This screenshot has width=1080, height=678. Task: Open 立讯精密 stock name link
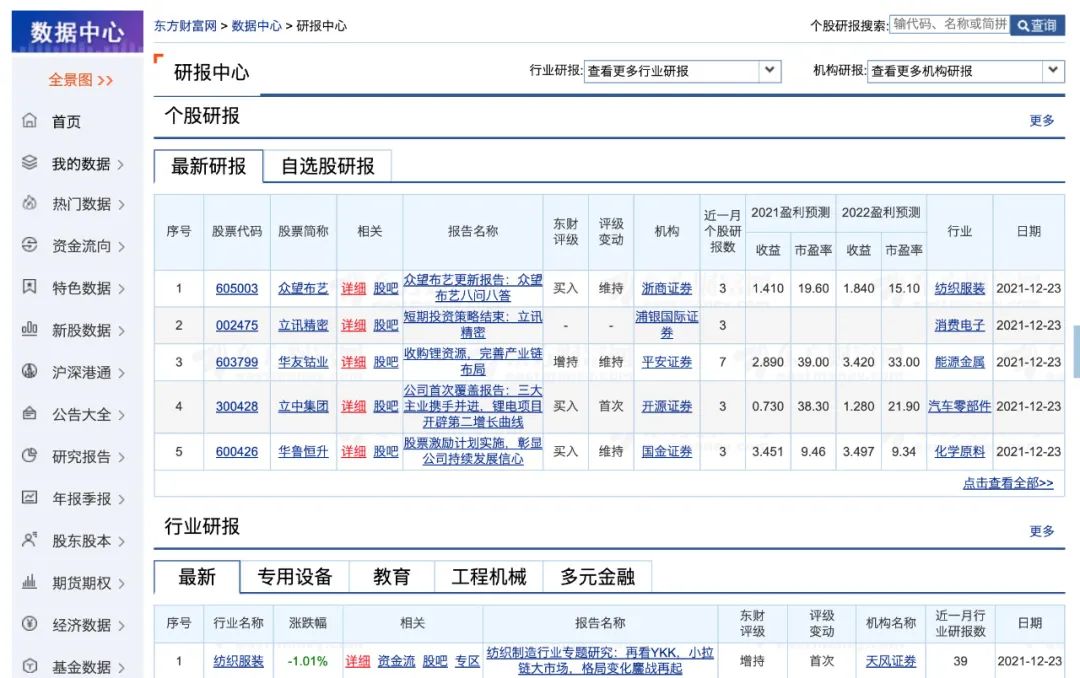point(303,325)
